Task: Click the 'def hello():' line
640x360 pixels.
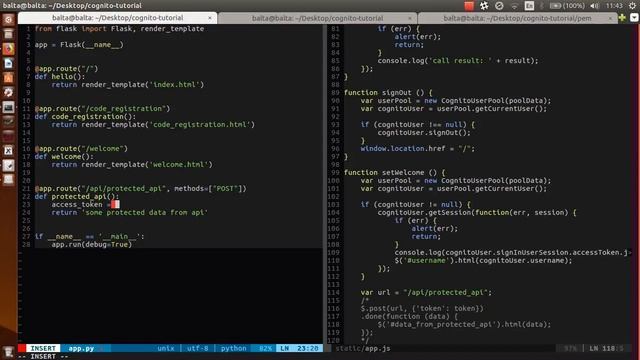Action: tap(60, 76)
